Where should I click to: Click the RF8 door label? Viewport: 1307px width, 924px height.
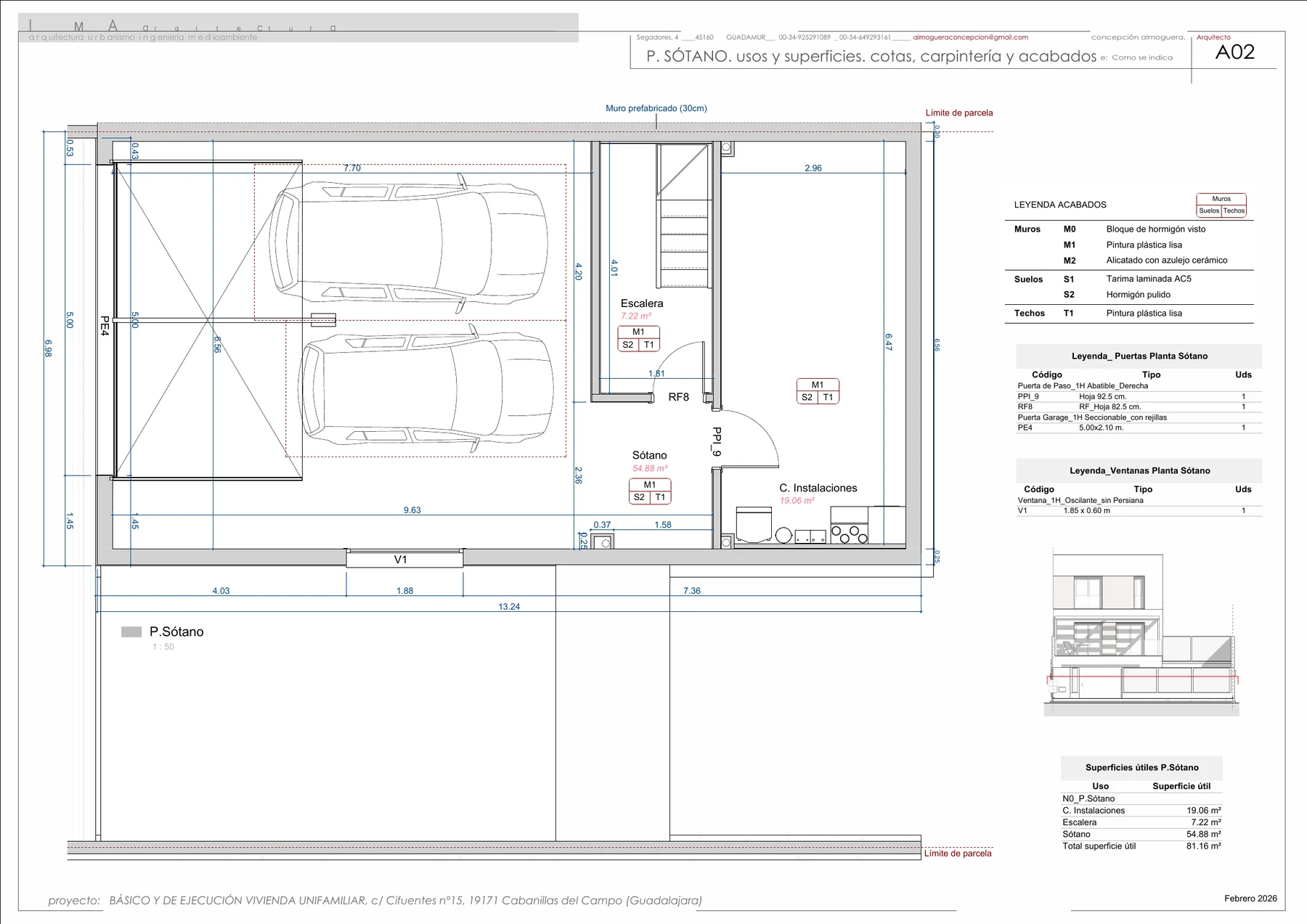(678, 397)
